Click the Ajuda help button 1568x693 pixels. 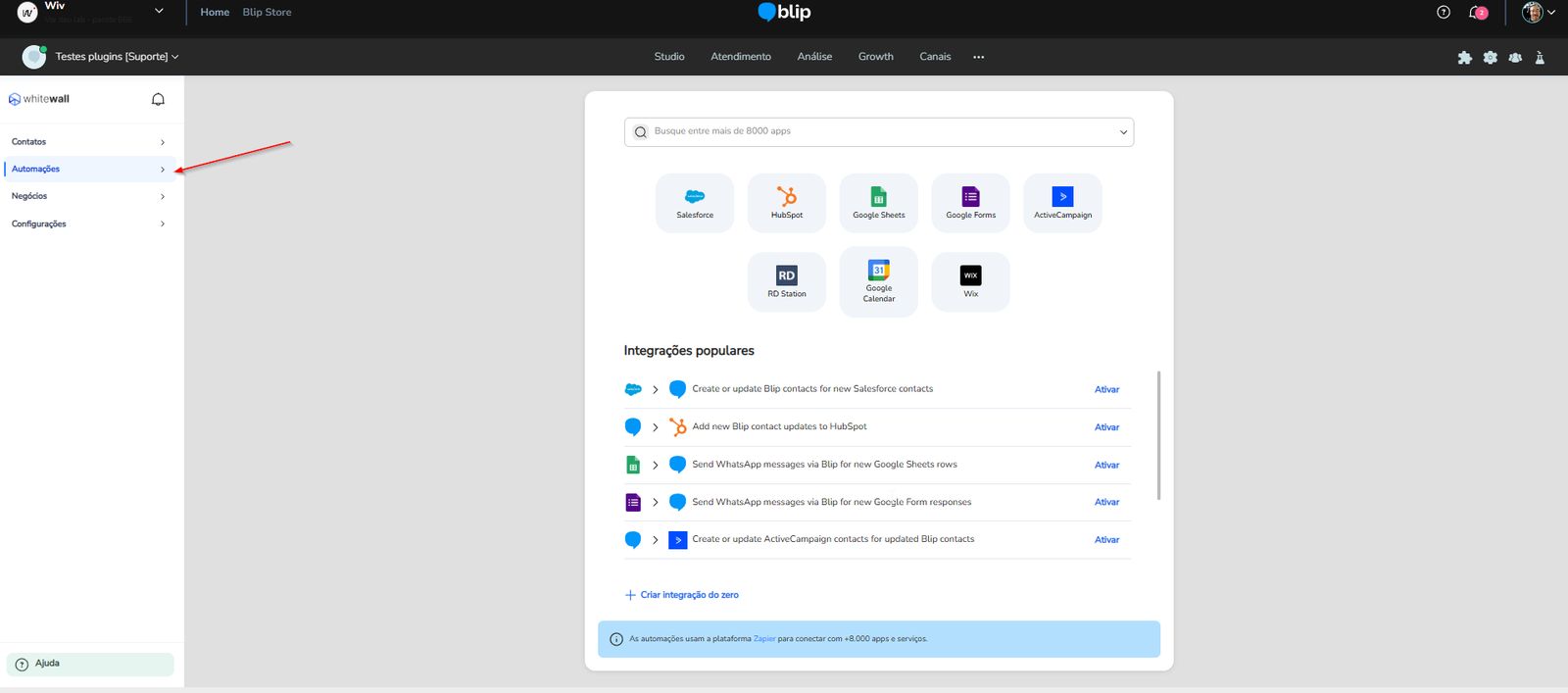coord(90,664)
